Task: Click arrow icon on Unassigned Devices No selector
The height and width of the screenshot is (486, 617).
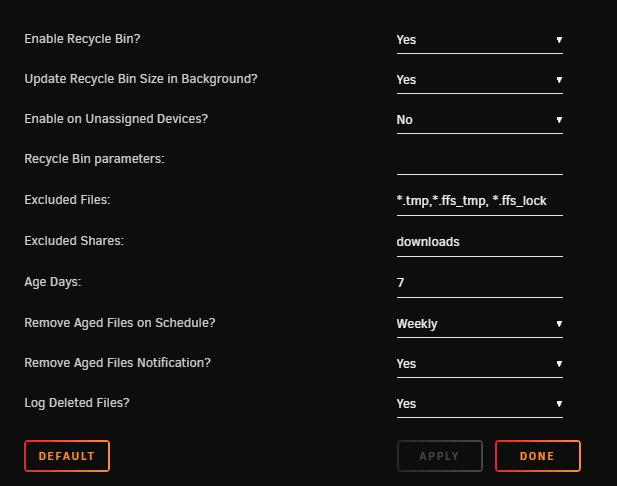Action: [559, 120]
